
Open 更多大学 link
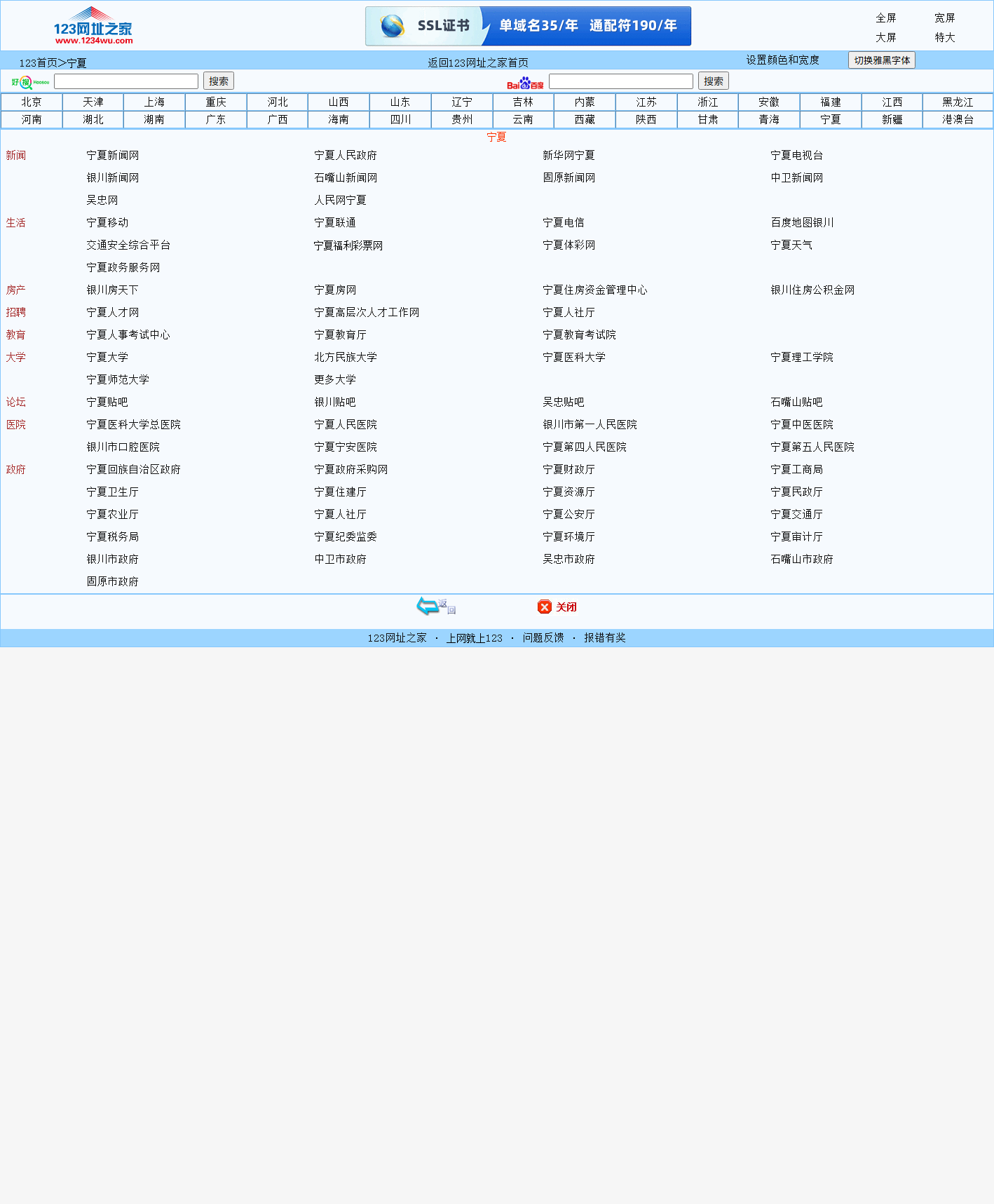[335, 380]
